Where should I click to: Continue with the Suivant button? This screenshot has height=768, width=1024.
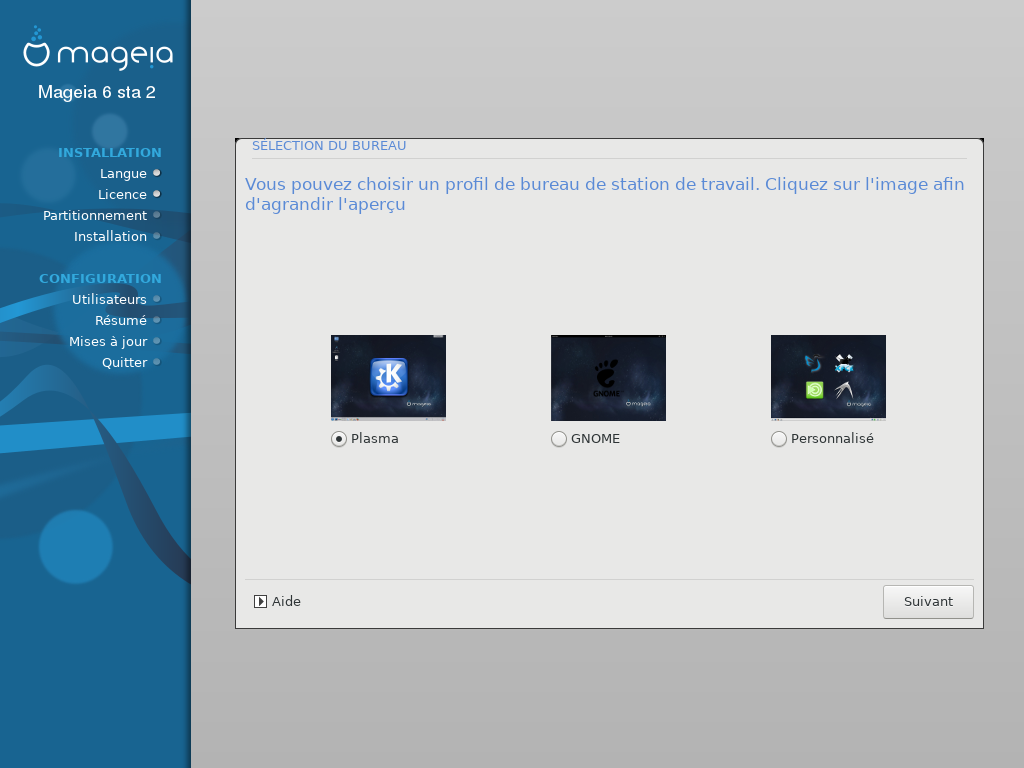[928, 601]
